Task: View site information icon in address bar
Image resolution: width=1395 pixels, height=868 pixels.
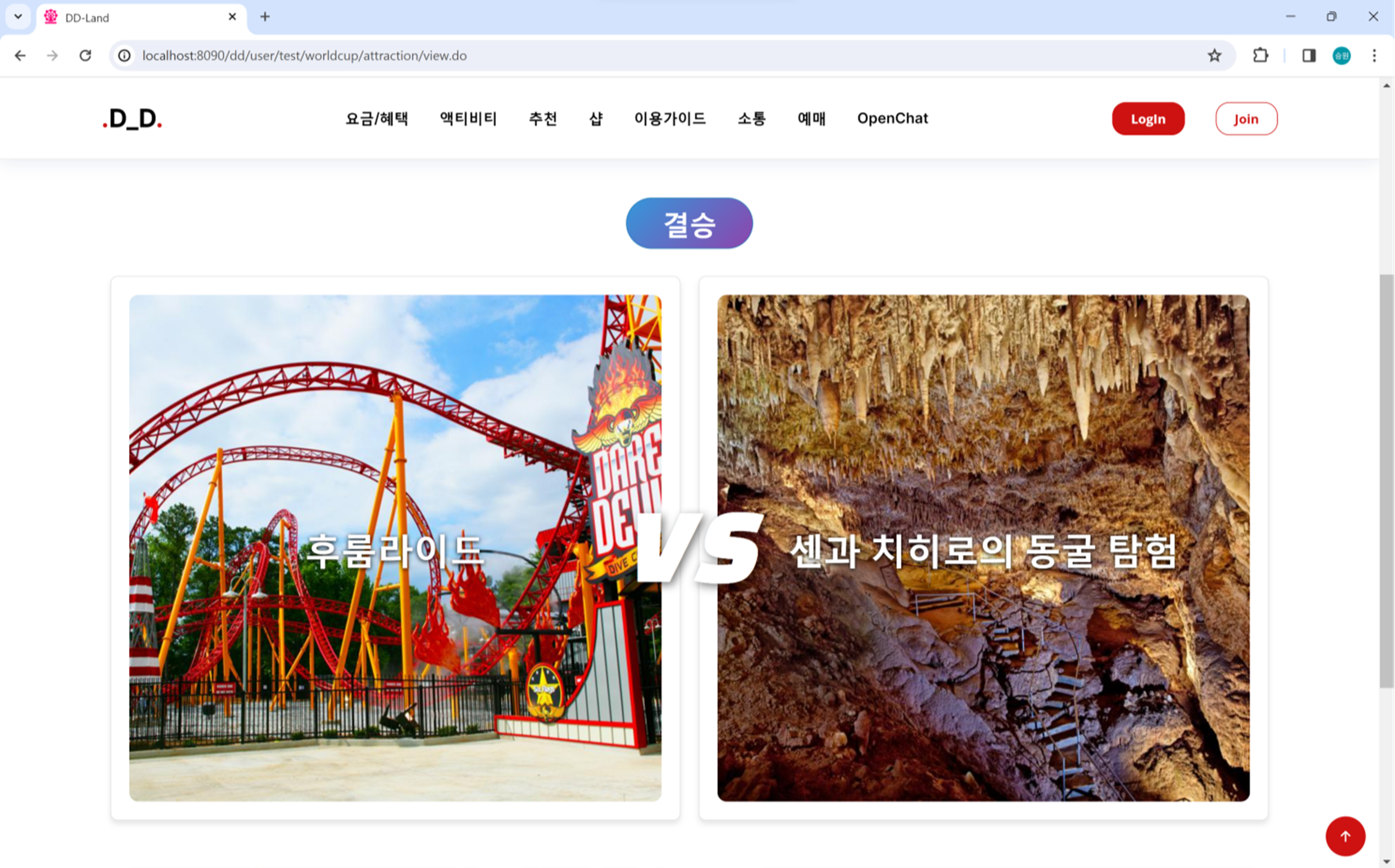Action: pos(124,56)
